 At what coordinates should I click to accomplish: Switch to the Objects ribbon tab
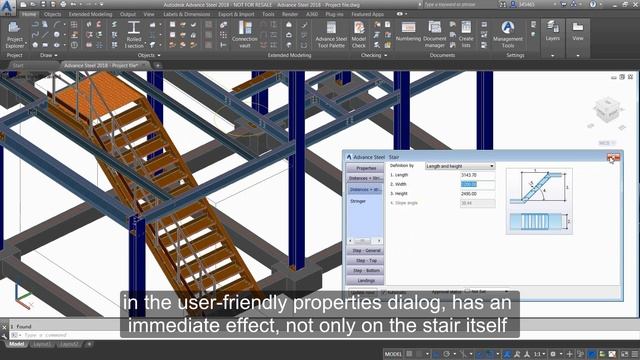pyautogui.click(x=52, y=14)
